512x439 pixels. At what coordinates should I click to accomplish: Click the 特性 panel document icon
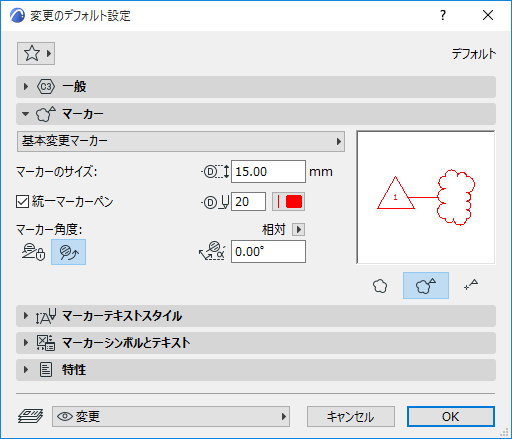coord(46,370)
